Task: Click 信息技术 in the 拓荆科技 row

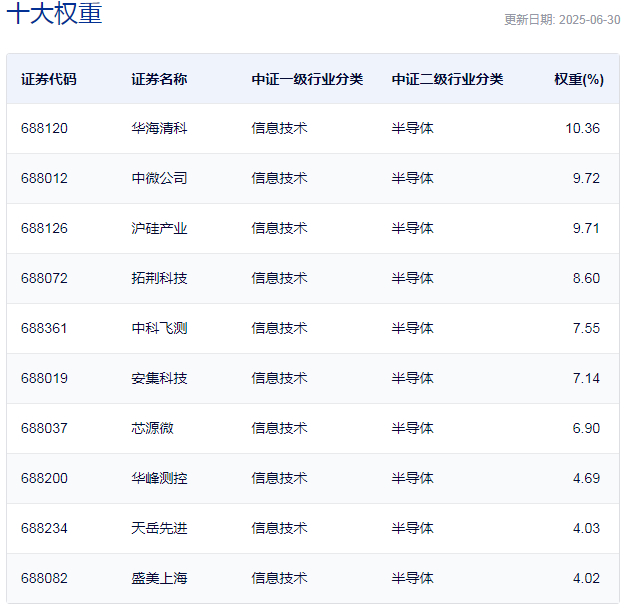Action: click(x=279, y=278)
